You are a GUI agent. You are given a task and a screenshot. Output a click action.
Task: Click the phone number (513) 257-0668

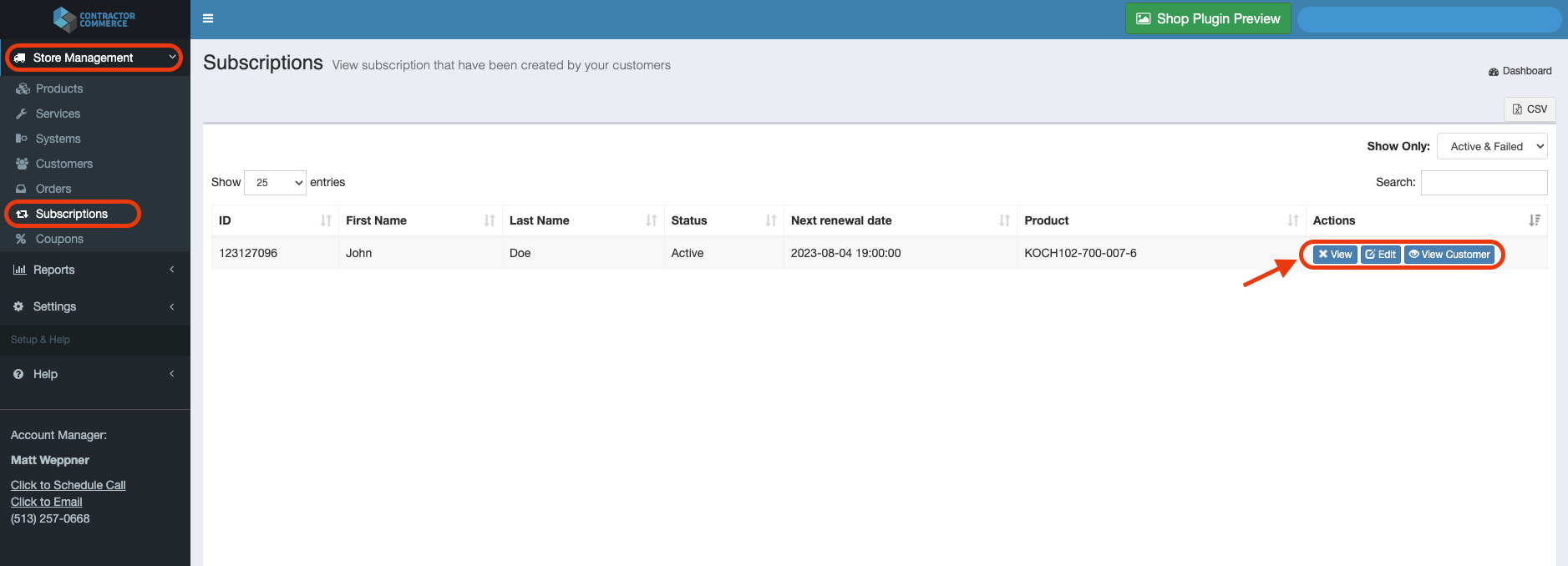click(50, 518)
